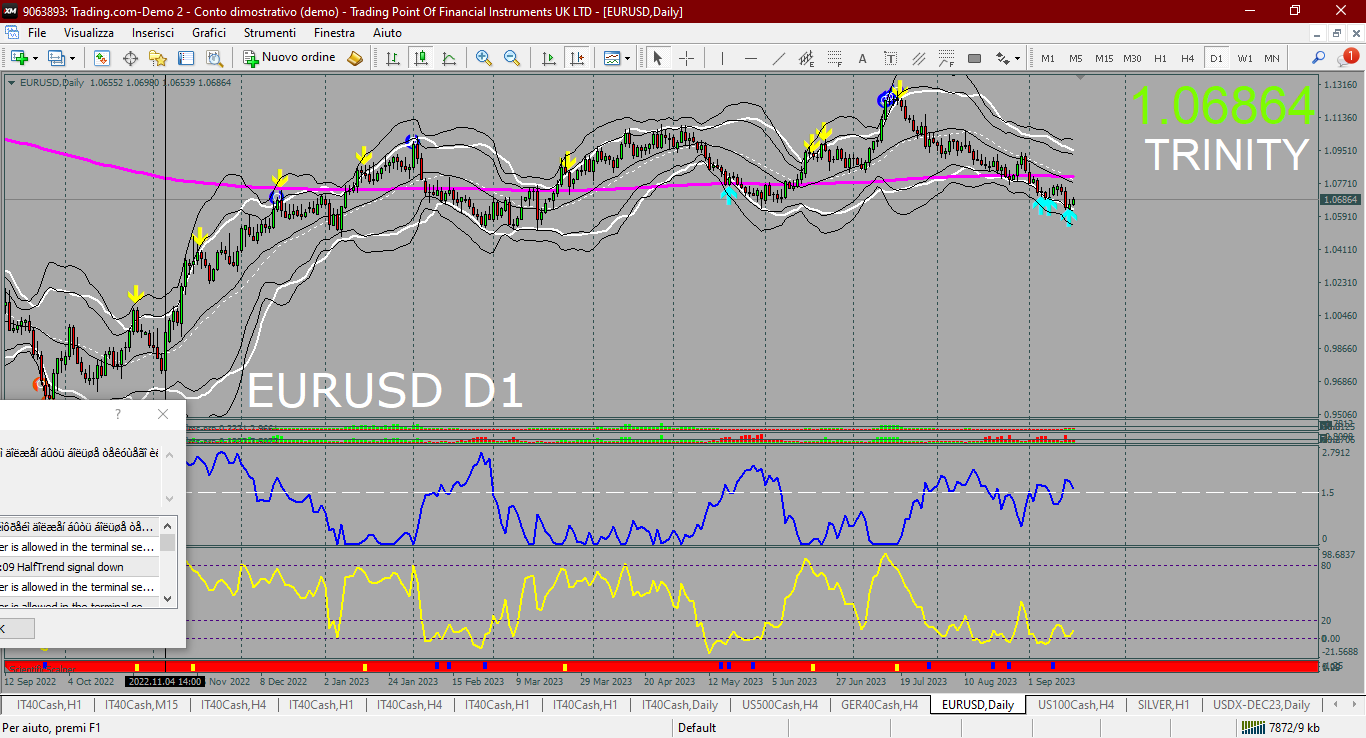Viewport: 1366px width, 738px height.
Task: Toggle the Terminal panel icon
Action: [186, 58]
